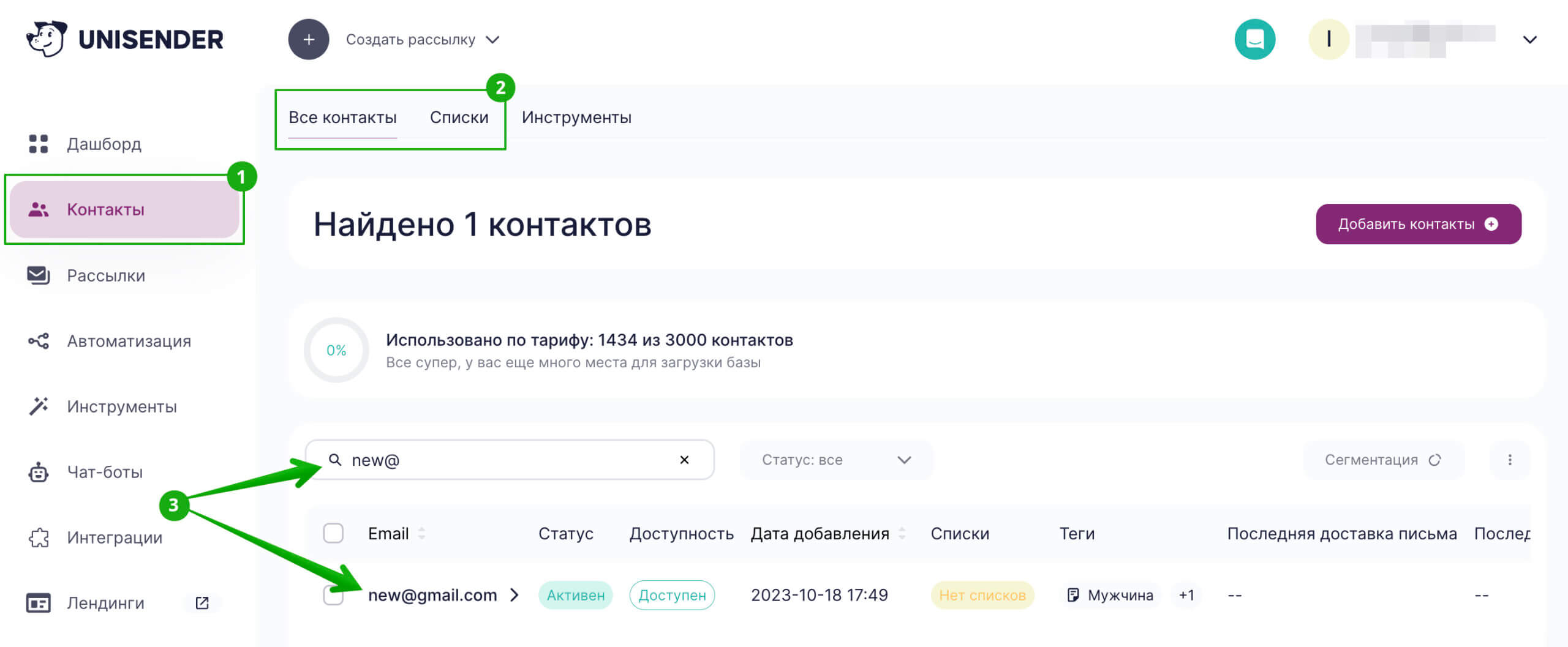
Task: Tick the new@gmail.com row checkbox
Action: 333,595
